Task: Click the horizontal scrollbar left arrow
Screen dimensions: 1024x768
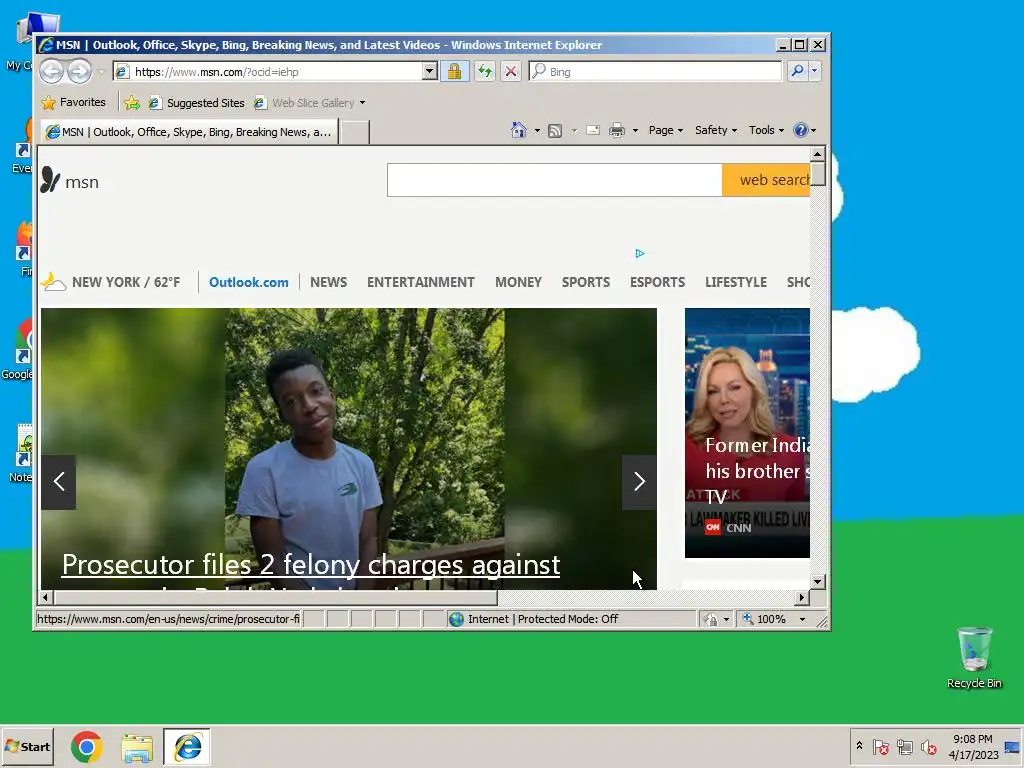Action: [x=45, y=597]
